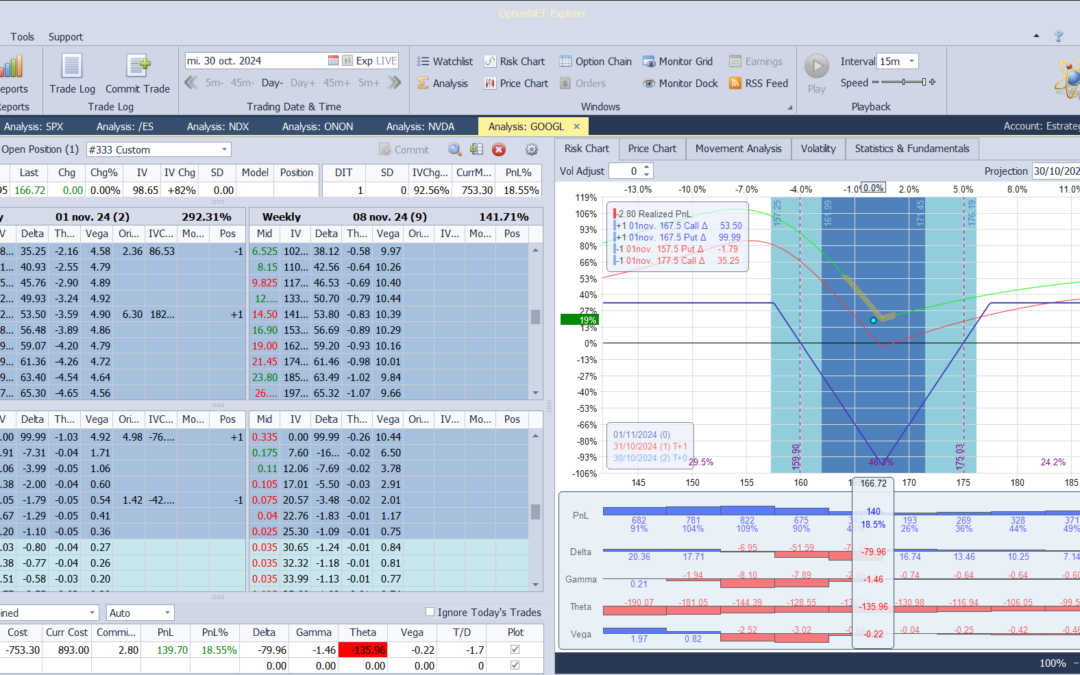Close the Analysis: GOOGL tab

(577, 126)
